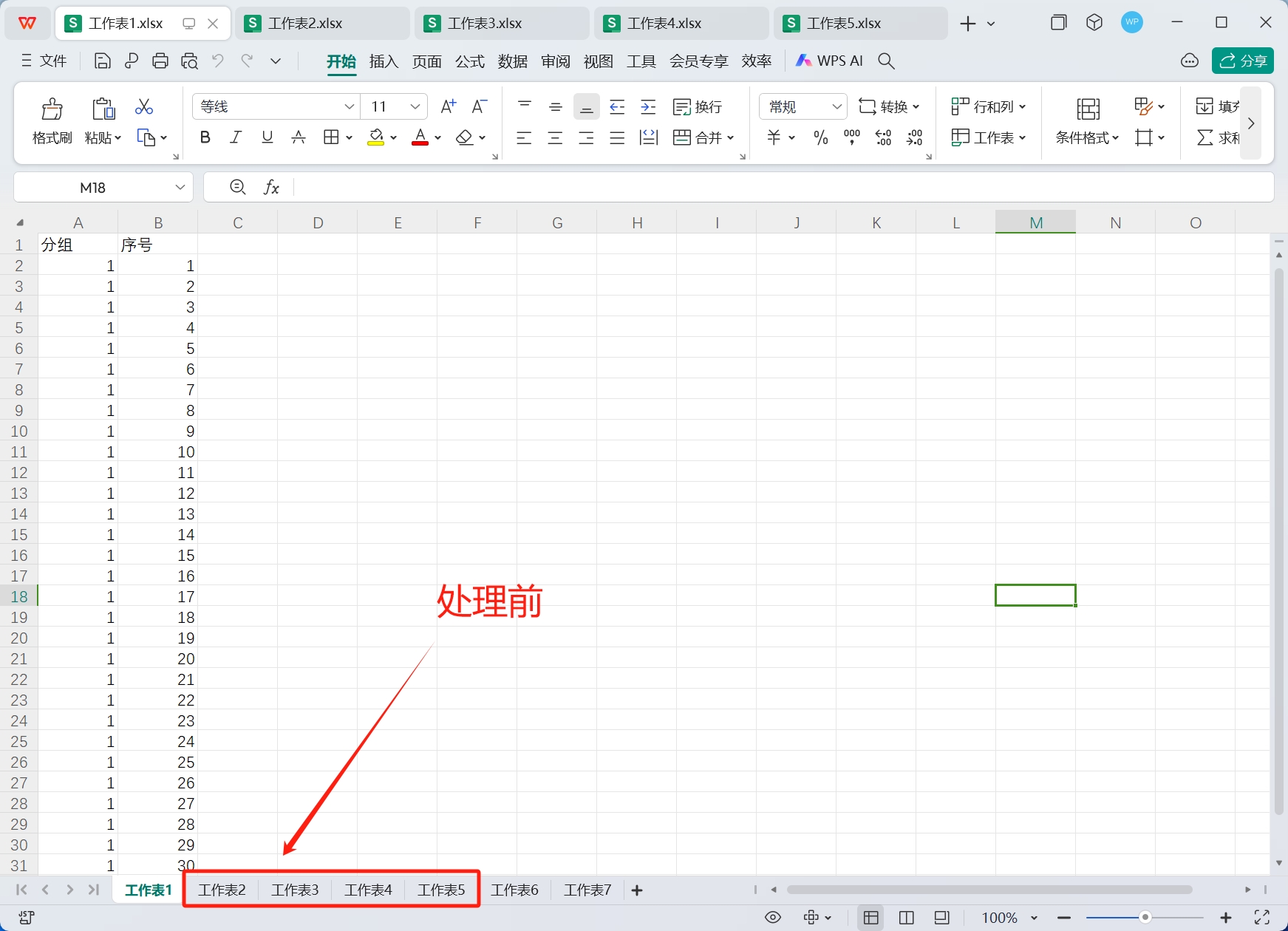Click the eye protection mode icon
Screen dimensions: 1288x931
point(773,918)
